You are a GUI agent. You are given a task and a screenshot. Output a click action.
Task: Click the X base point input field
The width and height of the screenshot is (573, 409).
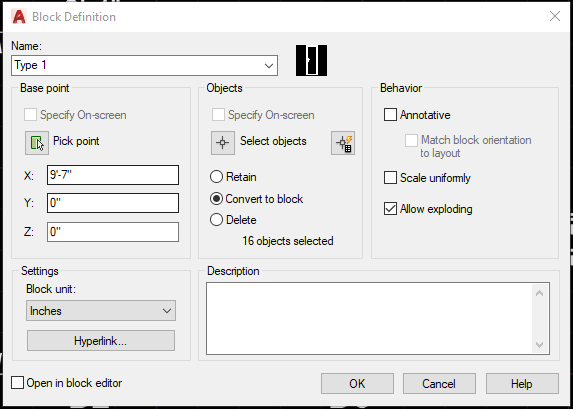tap(113, 175)
